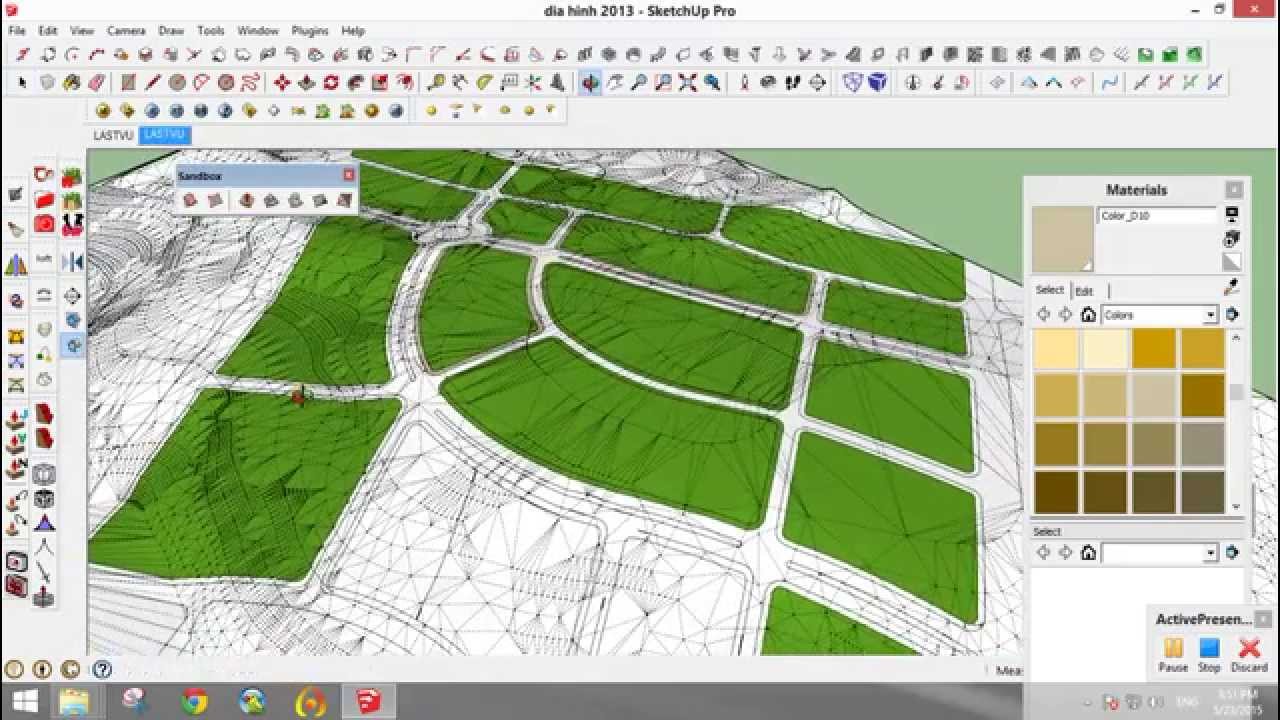Switch to the Select tab in Materials
1280x720 pixels.
pos(1049,290)
